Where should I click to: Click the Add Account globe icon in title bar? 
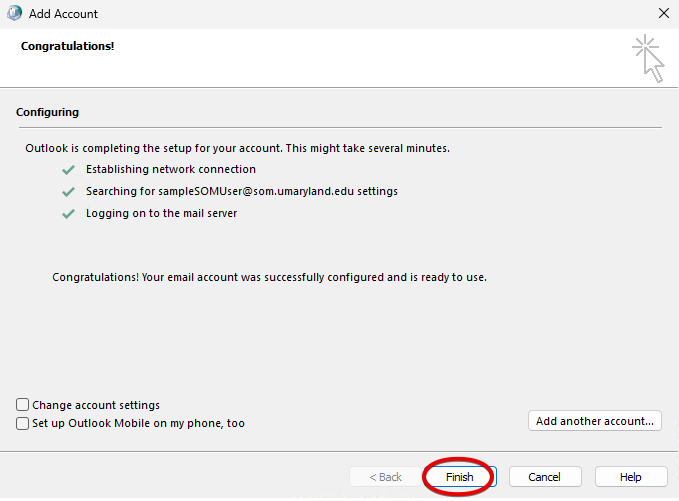[x=14, y=14]
